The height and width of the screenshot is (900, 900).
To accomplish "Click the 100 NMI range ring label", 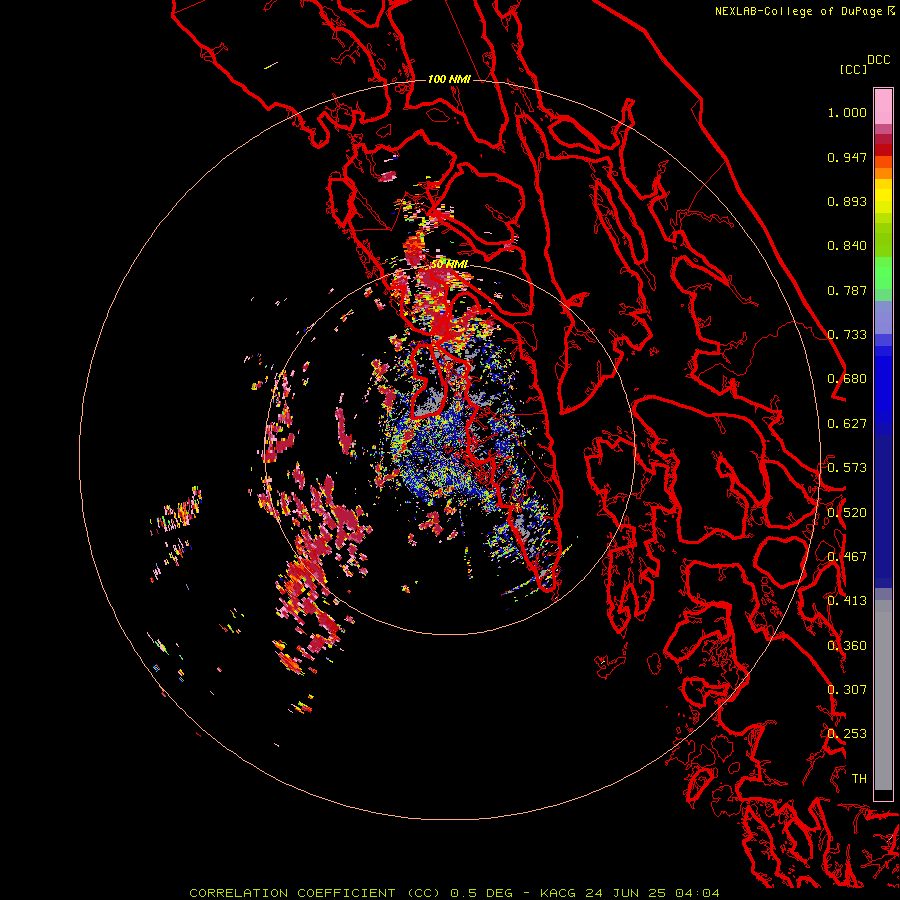I will click(449, 79).
